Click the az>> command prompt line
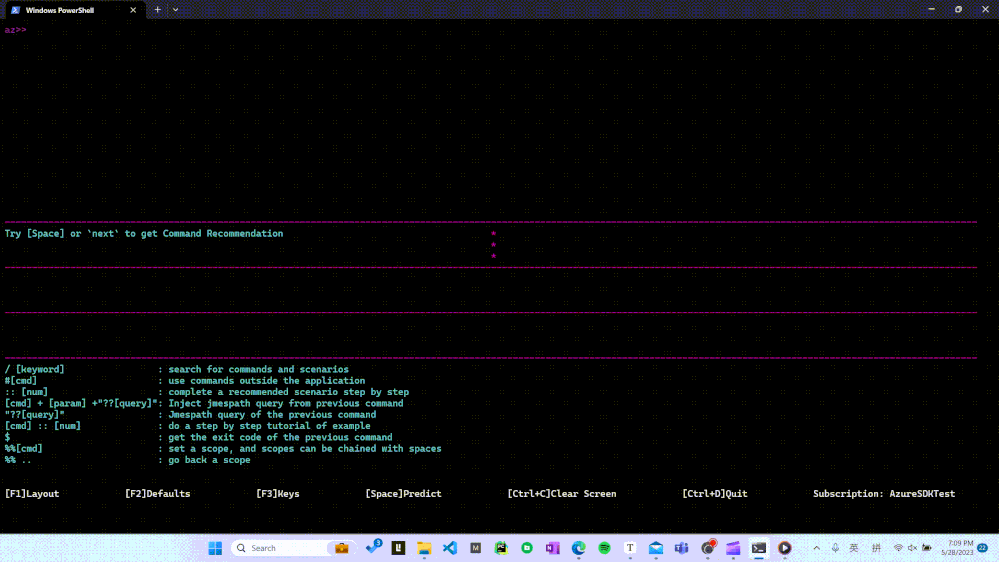Viewport: 999px width, 562px height. point(15,30)
